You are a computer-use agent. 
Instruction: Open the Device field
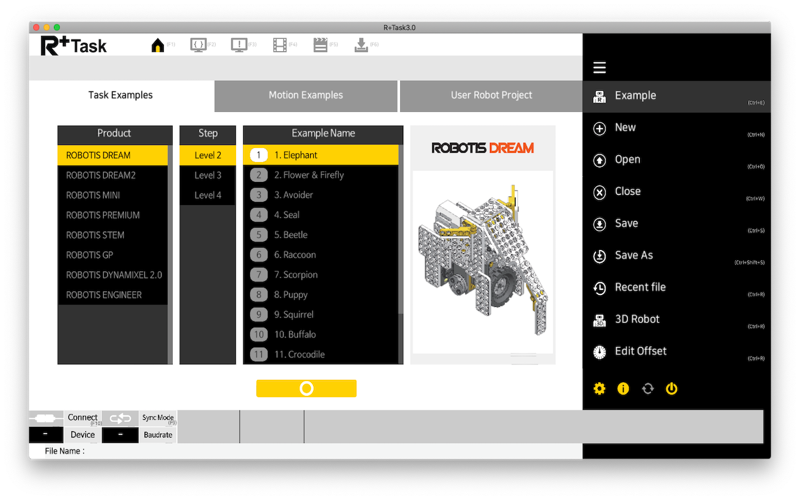tap(83, 435)
